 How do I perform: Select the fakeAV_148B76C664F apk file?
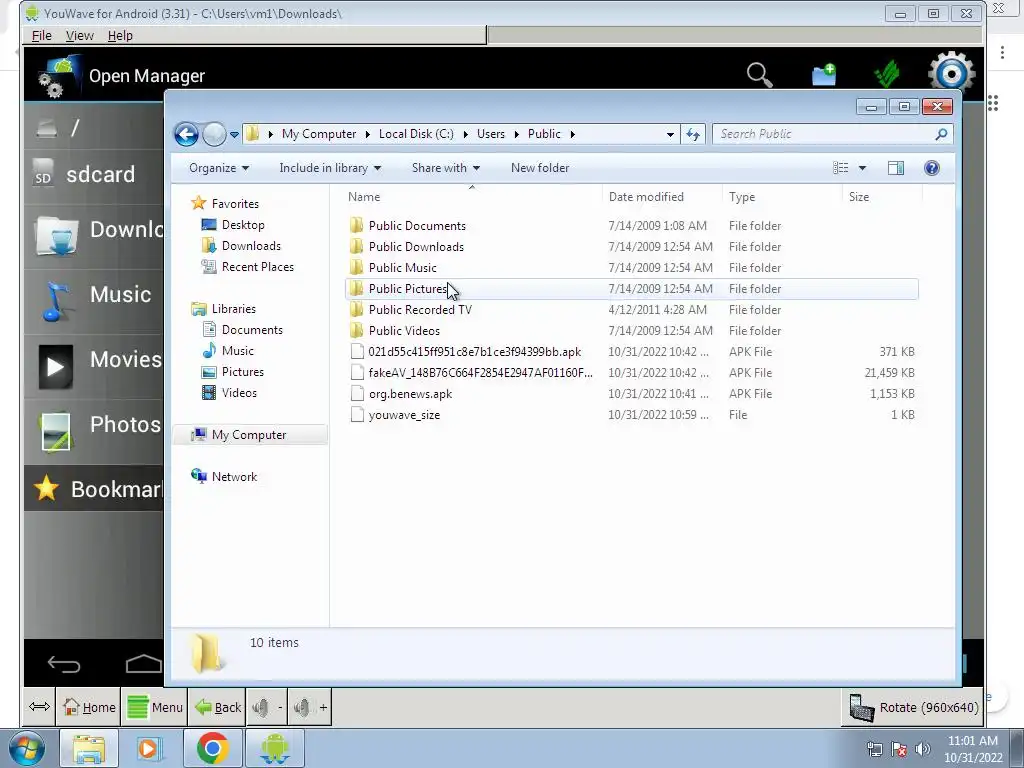pos(632,373)
